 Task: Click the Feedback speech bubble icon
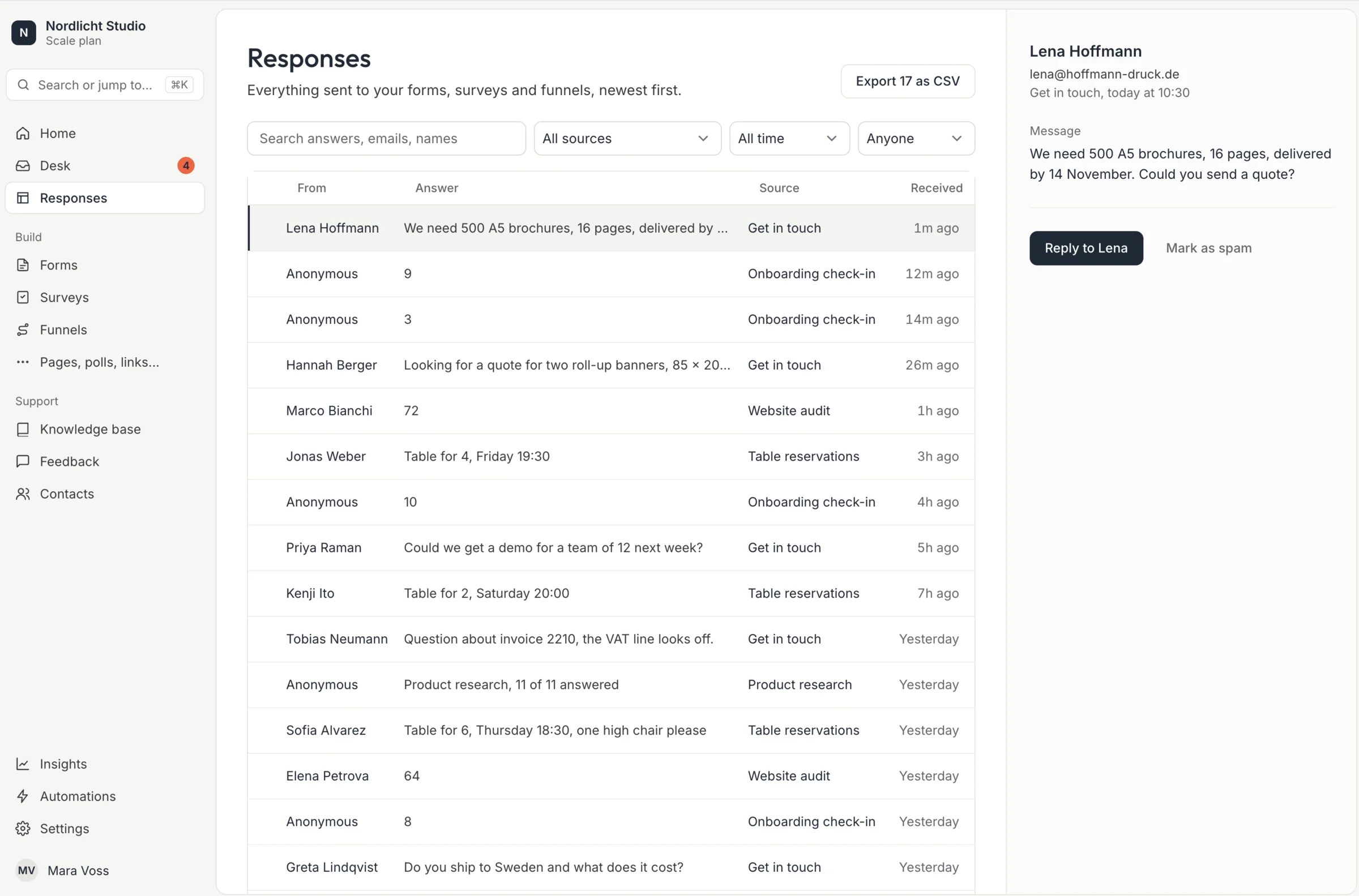[x=23, y=461]
